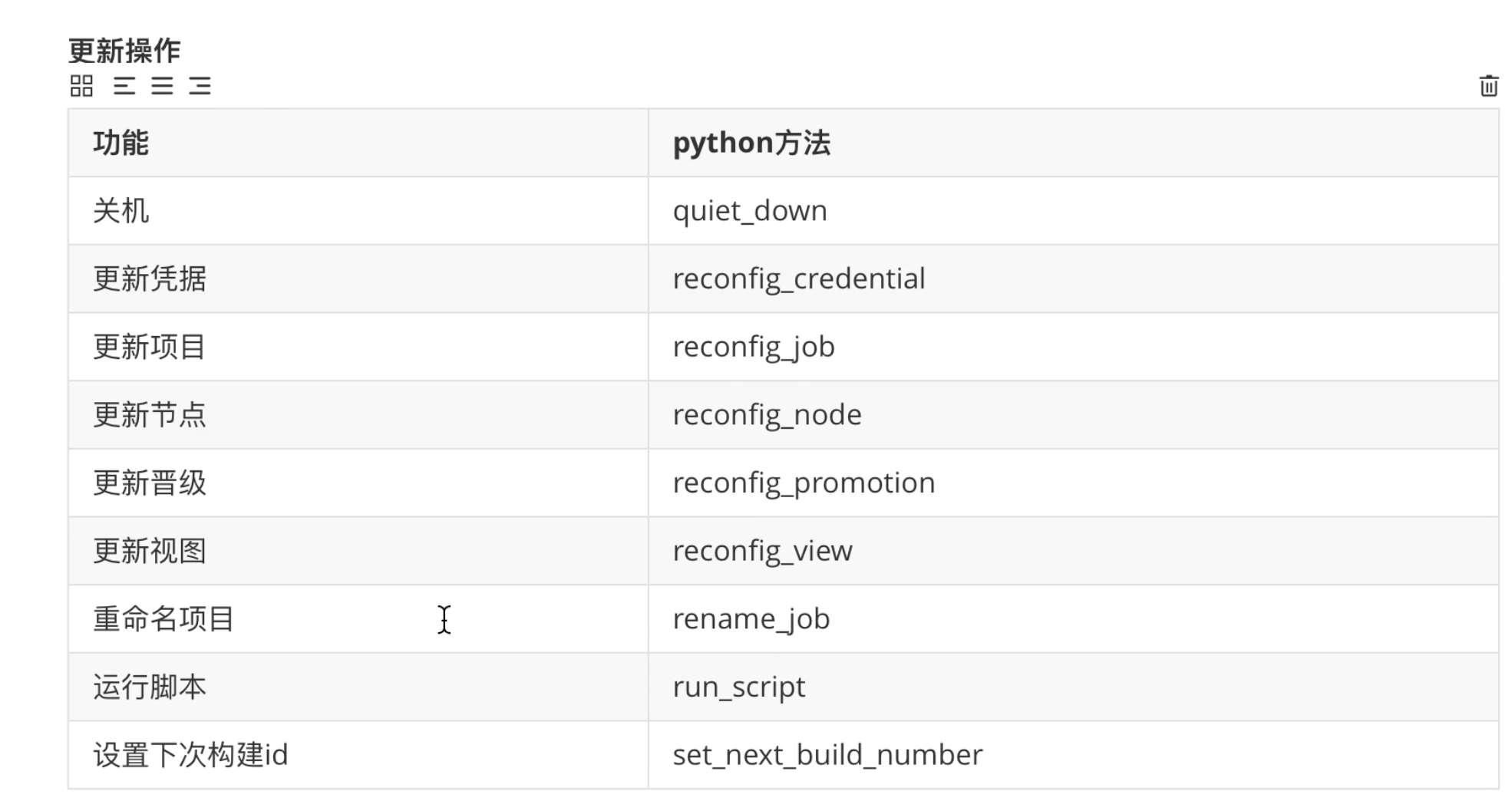
Task: Click the 重命名项目 cell
Action: 358,619
